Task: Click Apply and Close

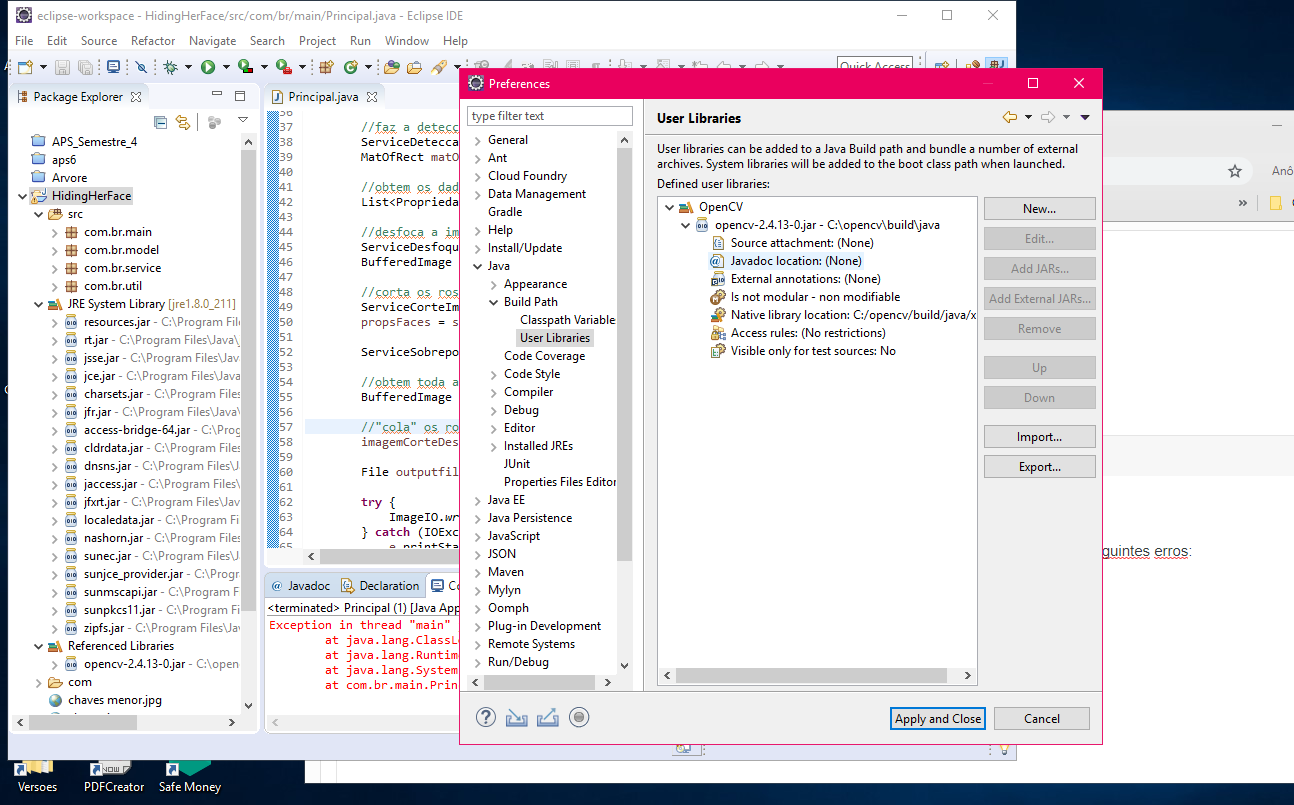Action: click(x=938, y=718)
